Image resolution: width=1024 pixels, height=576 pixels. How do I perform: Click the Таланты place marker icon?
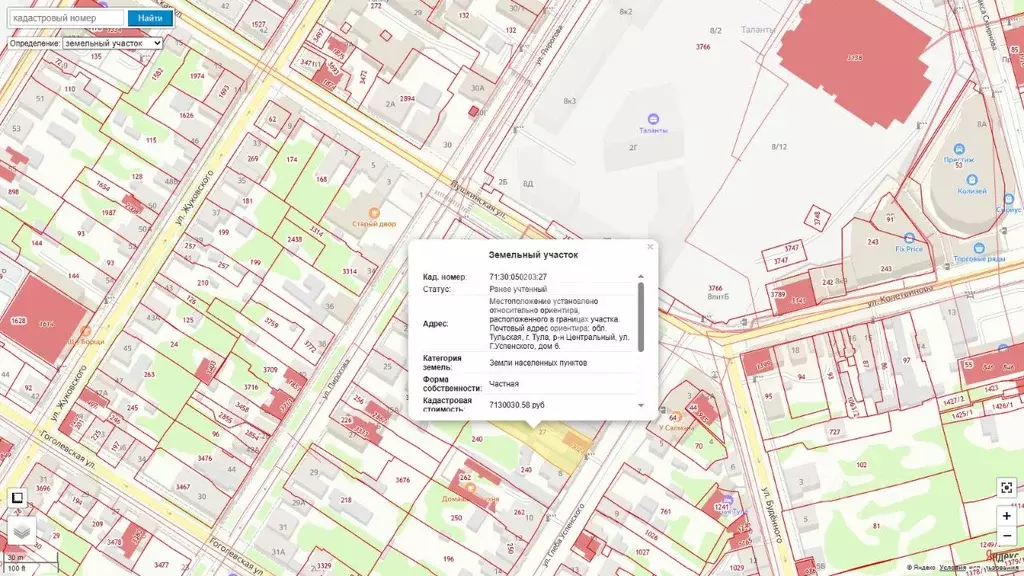tap(653, 119)
